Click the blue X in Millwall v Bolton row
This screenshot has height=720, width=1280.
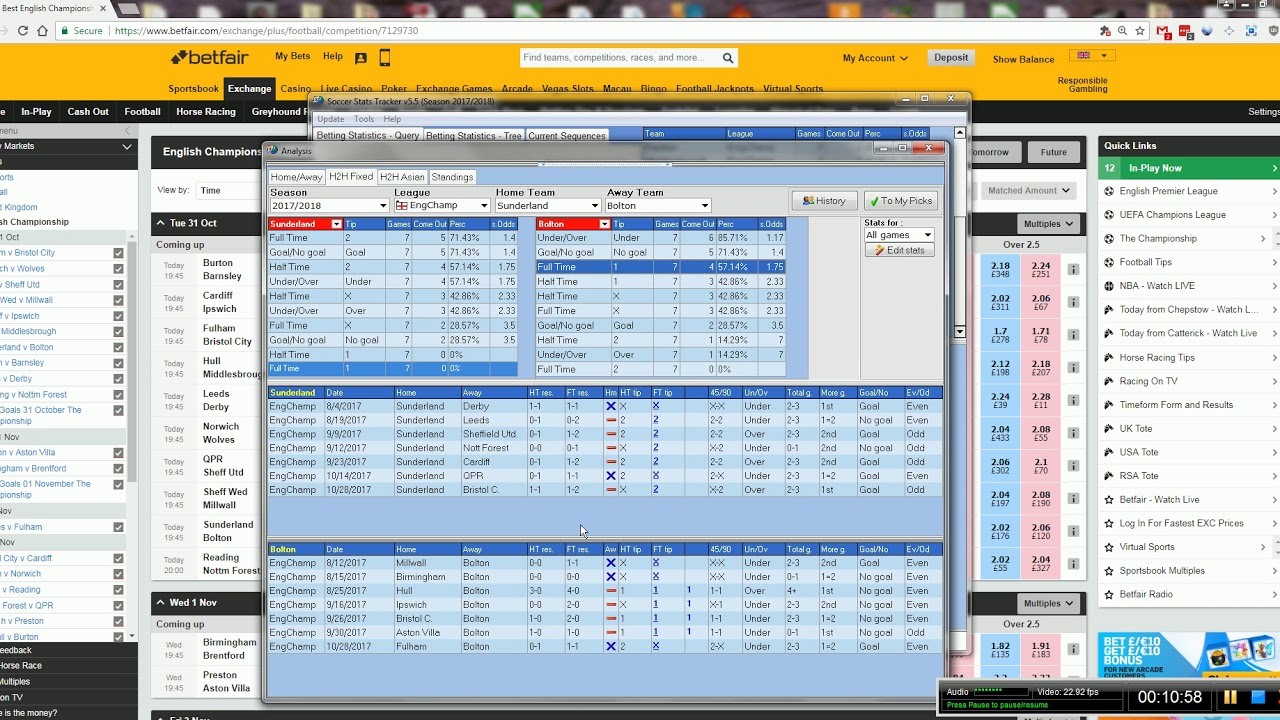(x=611, y=563)
